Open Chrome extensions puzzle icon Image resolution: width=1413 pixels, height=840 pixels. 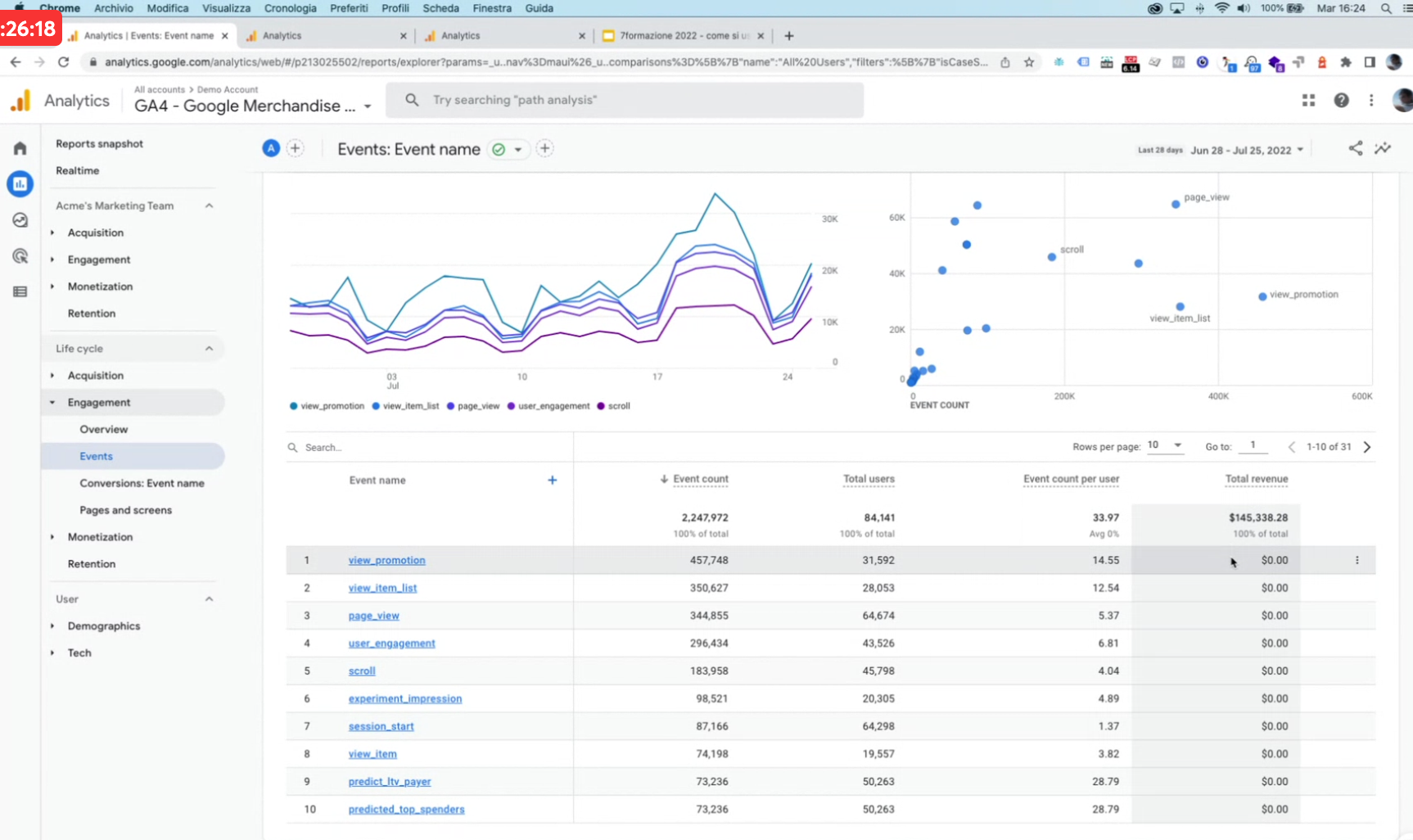click(x=1345, y=62)
